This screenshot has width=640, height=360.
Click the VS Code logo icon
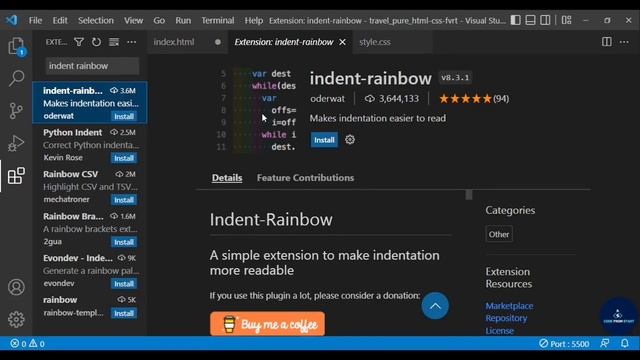12,20
